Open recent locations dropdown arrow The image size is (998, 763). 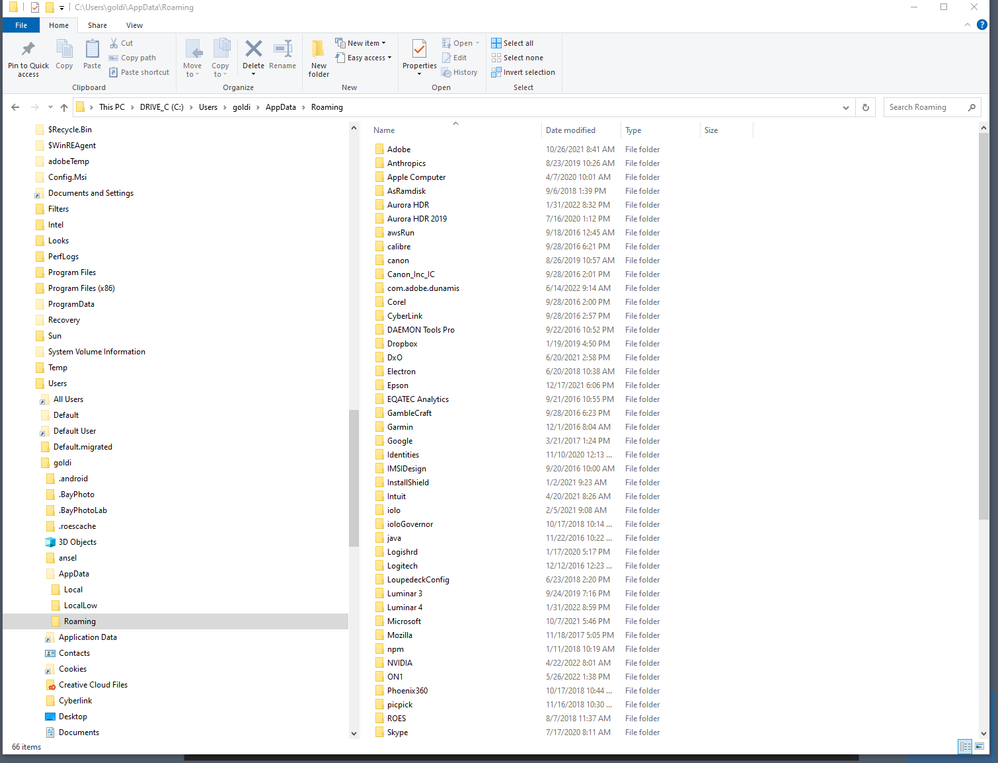pos(50,107)
